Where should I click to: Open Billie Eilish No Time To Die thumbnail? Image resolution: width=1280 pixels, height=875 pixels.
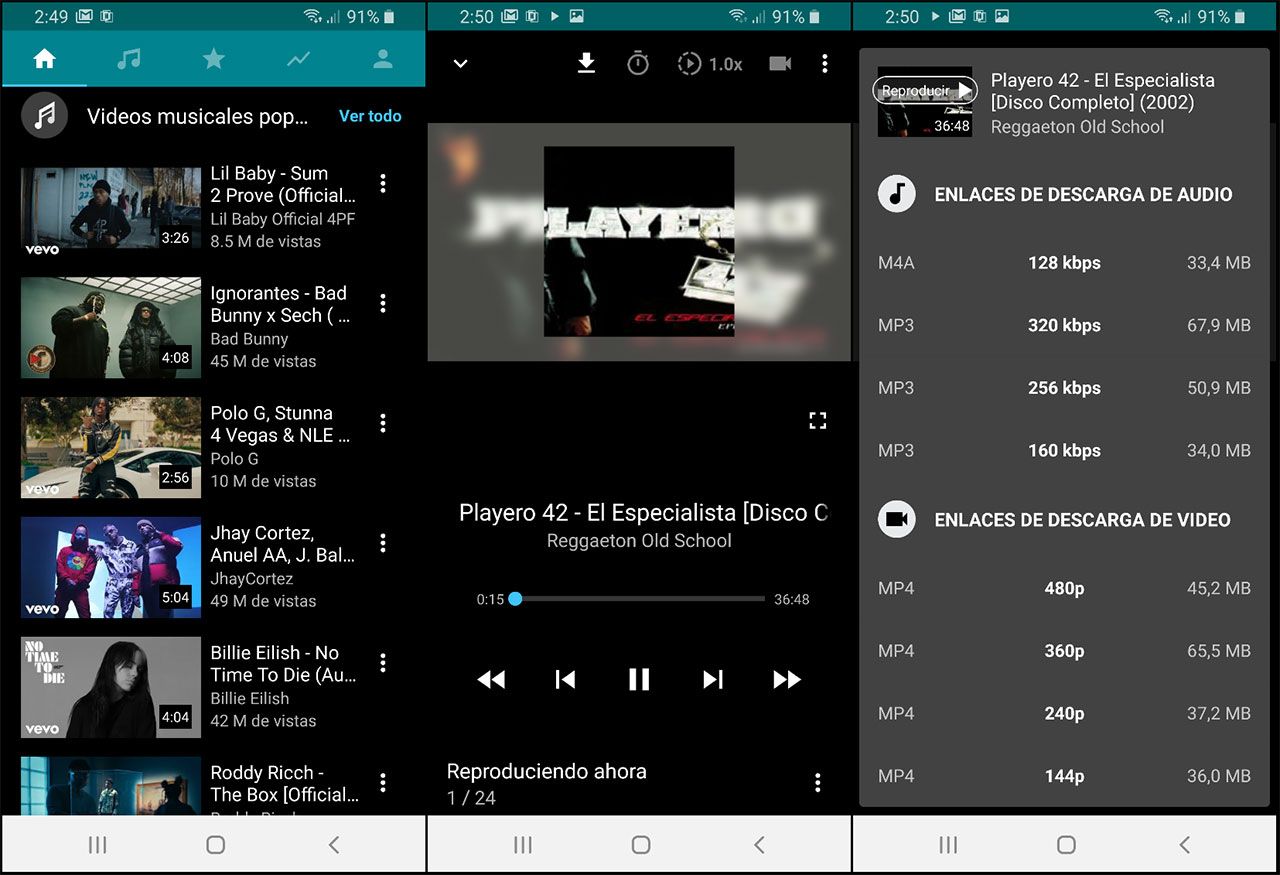tap(111, 688)
